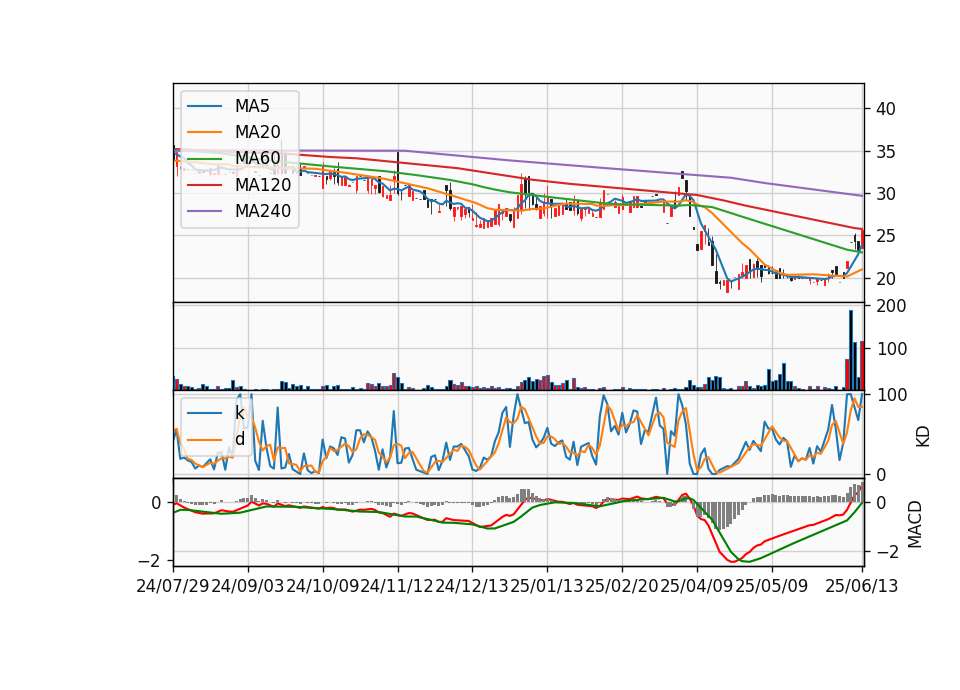Click the MA120 legend label

coord(263,185)
